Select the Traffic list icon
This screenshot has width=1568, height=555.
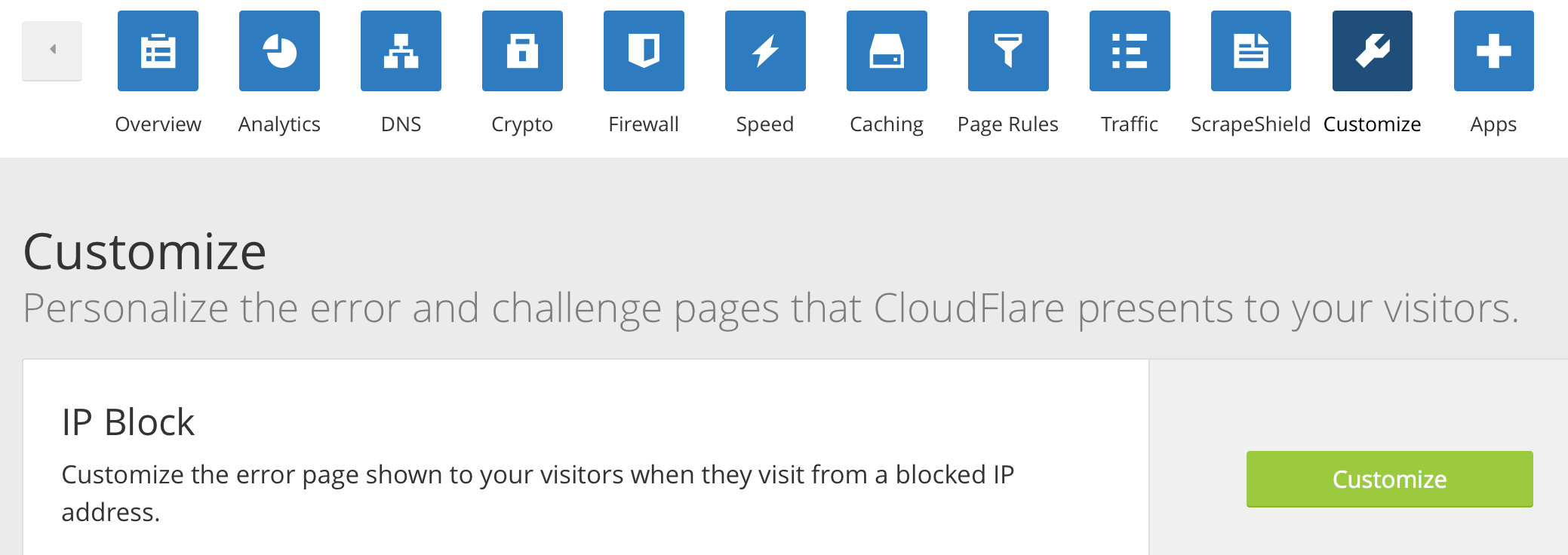point(1130,51)
